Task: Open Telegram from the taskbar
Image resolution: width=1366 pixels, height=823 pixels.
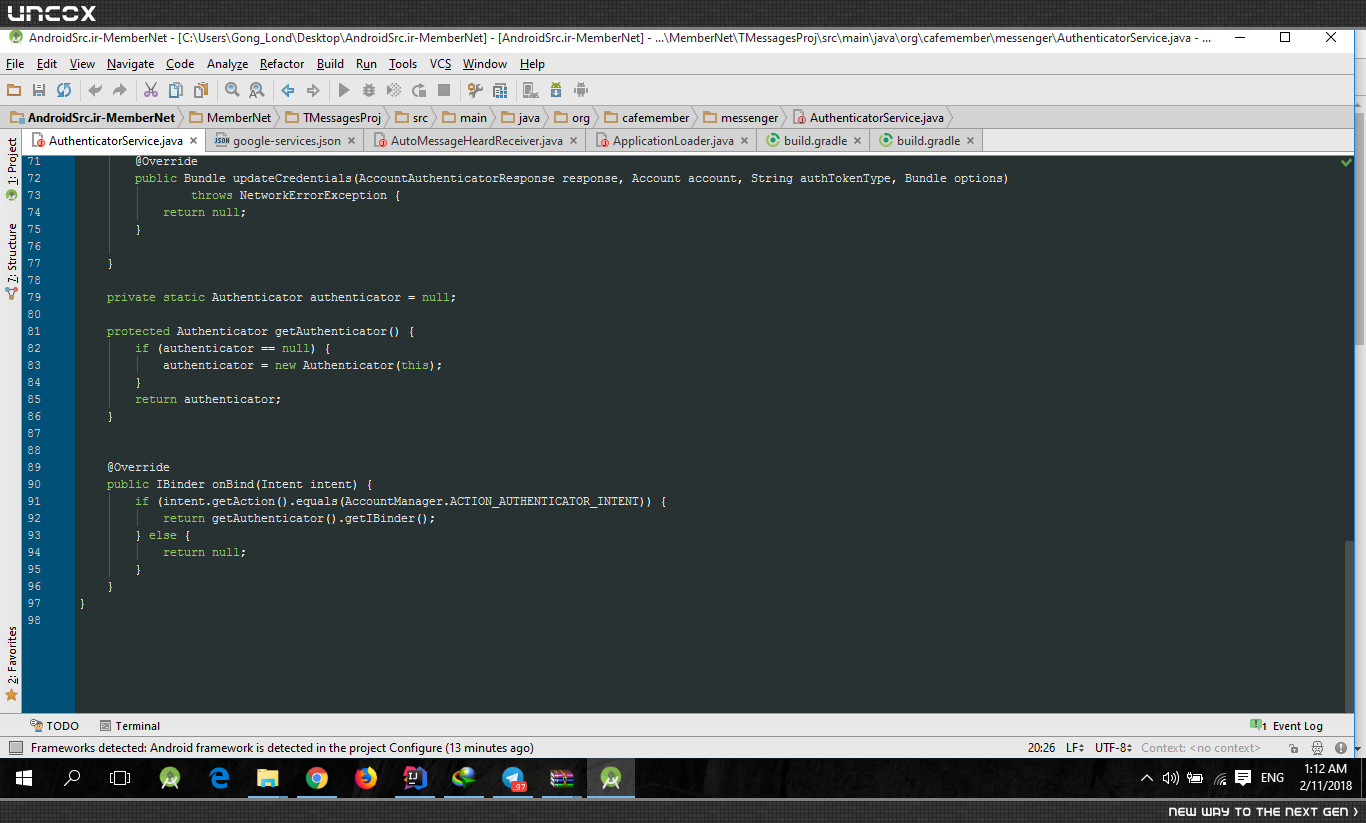Action: point(513,778)
